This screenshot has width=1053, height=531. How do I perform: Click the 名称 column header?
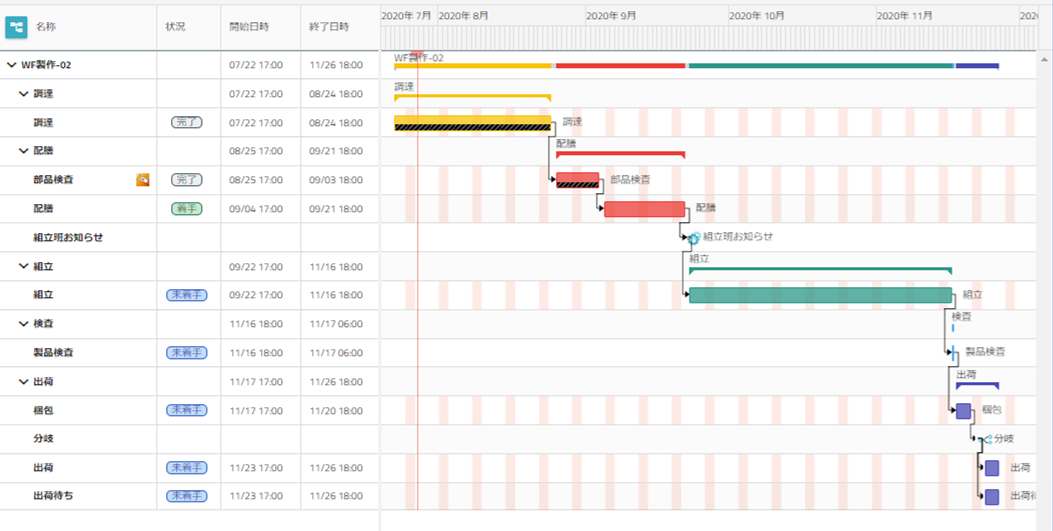click(x=46, y=26)
